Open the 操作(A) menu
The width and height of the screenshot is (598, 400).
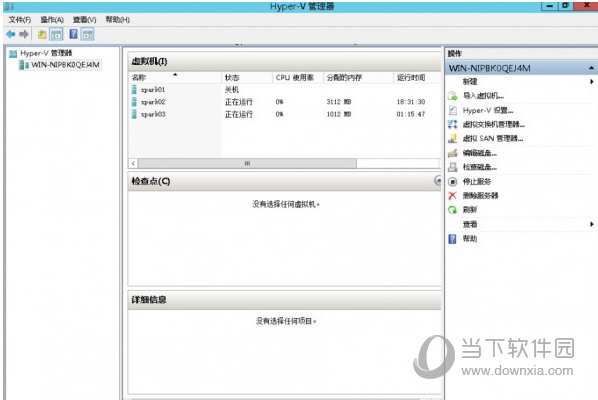pyautogui.click(x=52, y=19)
